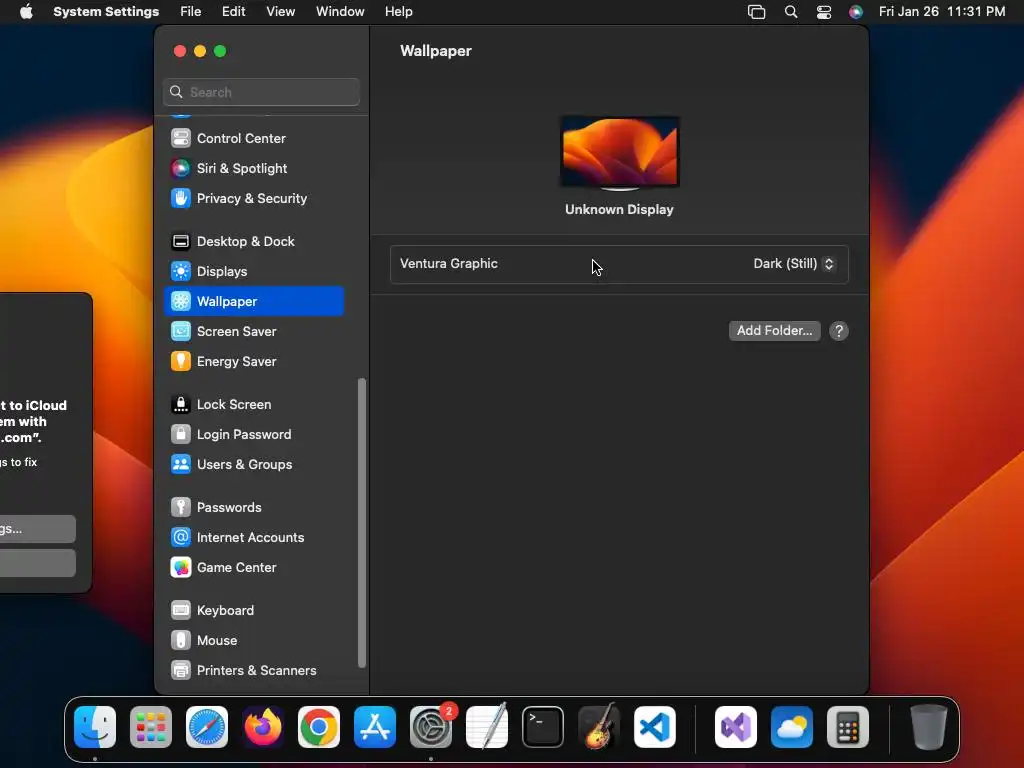Open Visual Studio from the Dock
Screen dimensions: 1024x768
pos(736,727)
